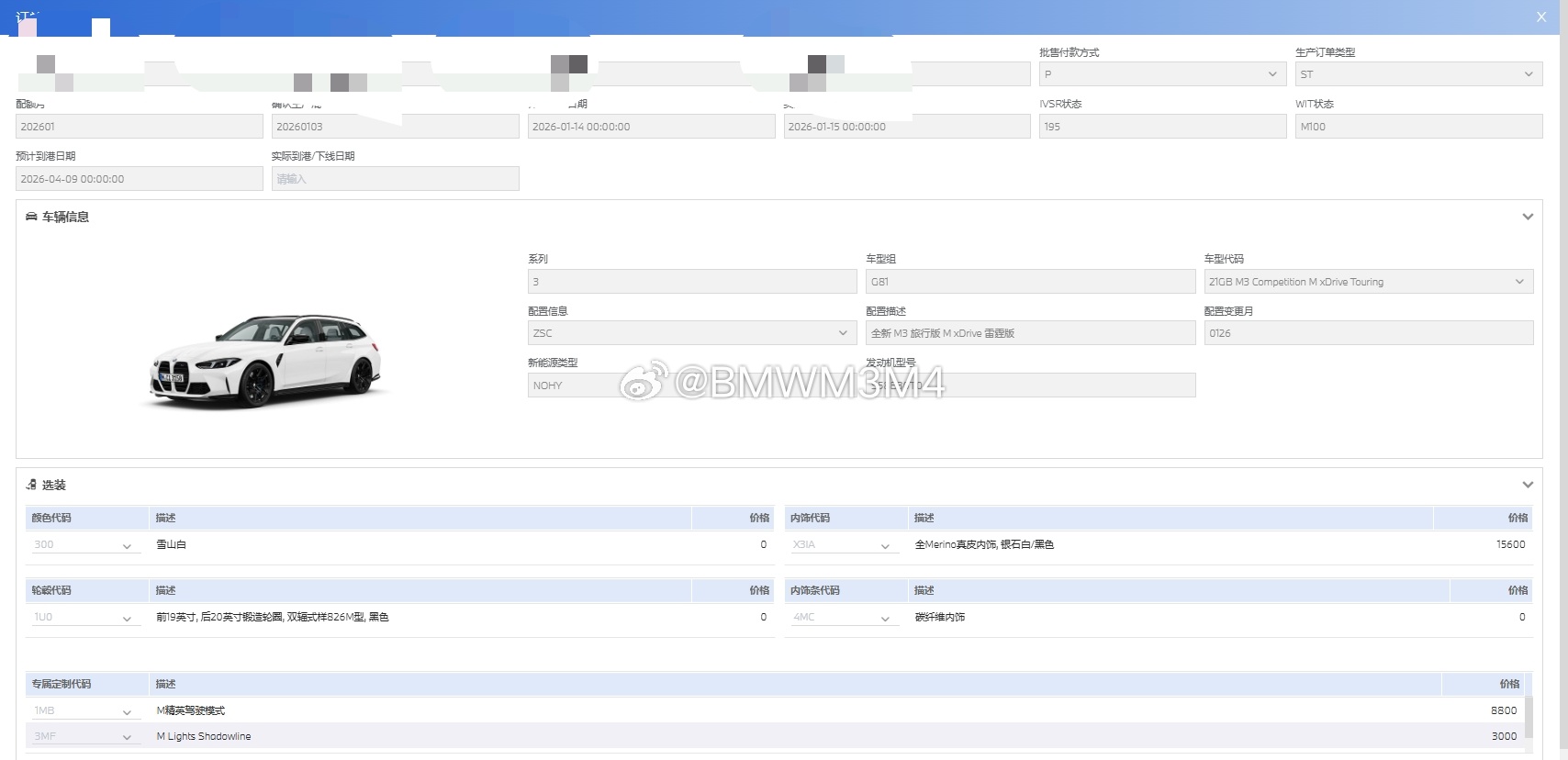Viewport: 1568px width, 760px height.
Task: Click the white BMW M3 Touring image
Action: tap(265, 361)
